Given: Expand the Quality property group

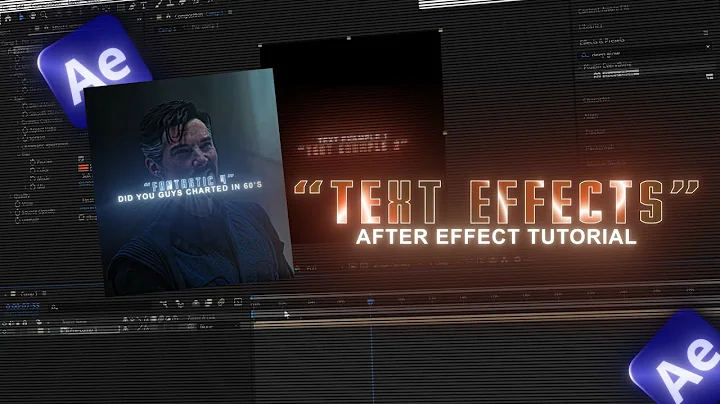Looking at the screenshot, I should click(11, 196).
